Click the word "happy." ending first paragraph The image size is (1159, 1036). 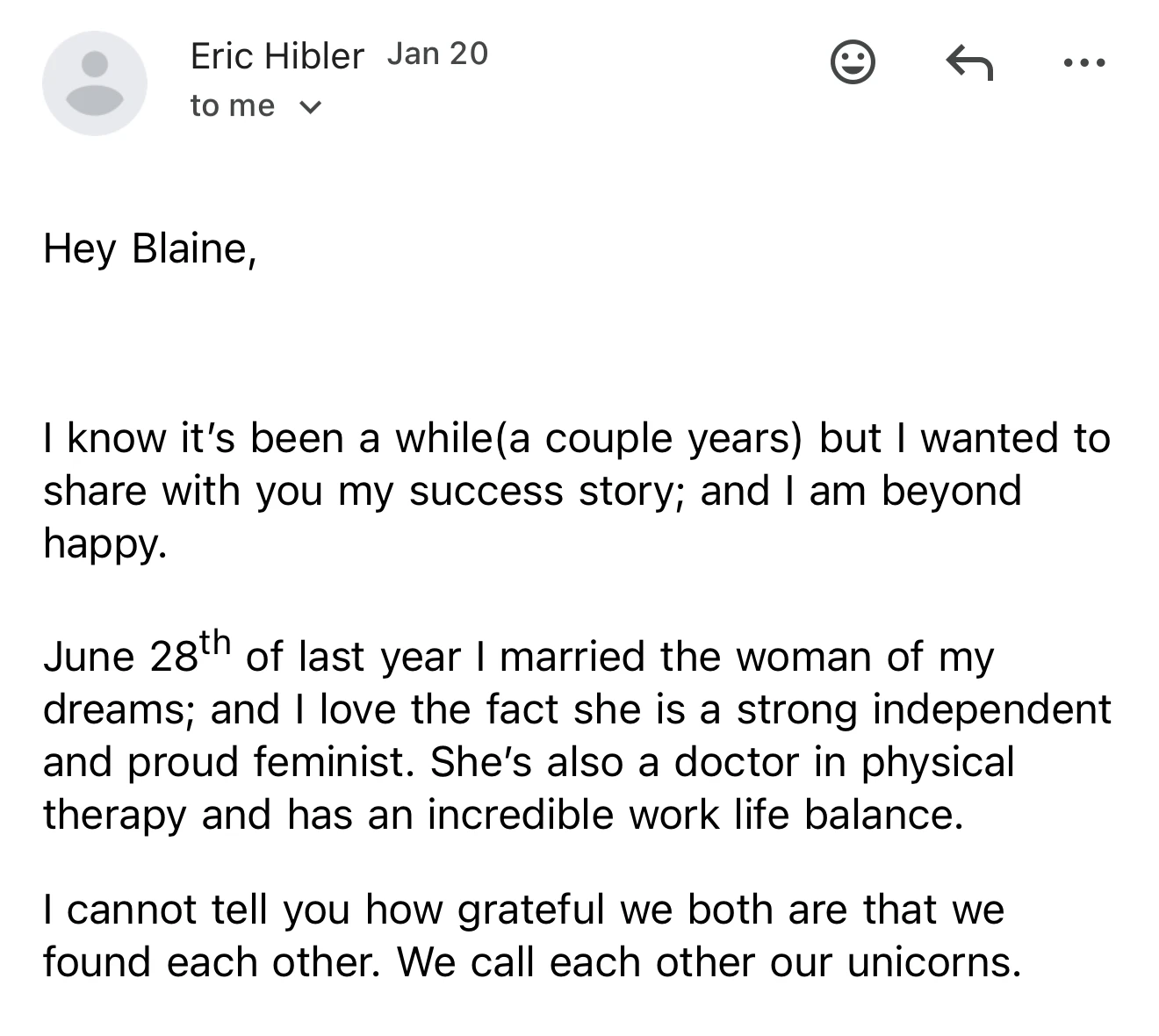[x=104, y=544]
